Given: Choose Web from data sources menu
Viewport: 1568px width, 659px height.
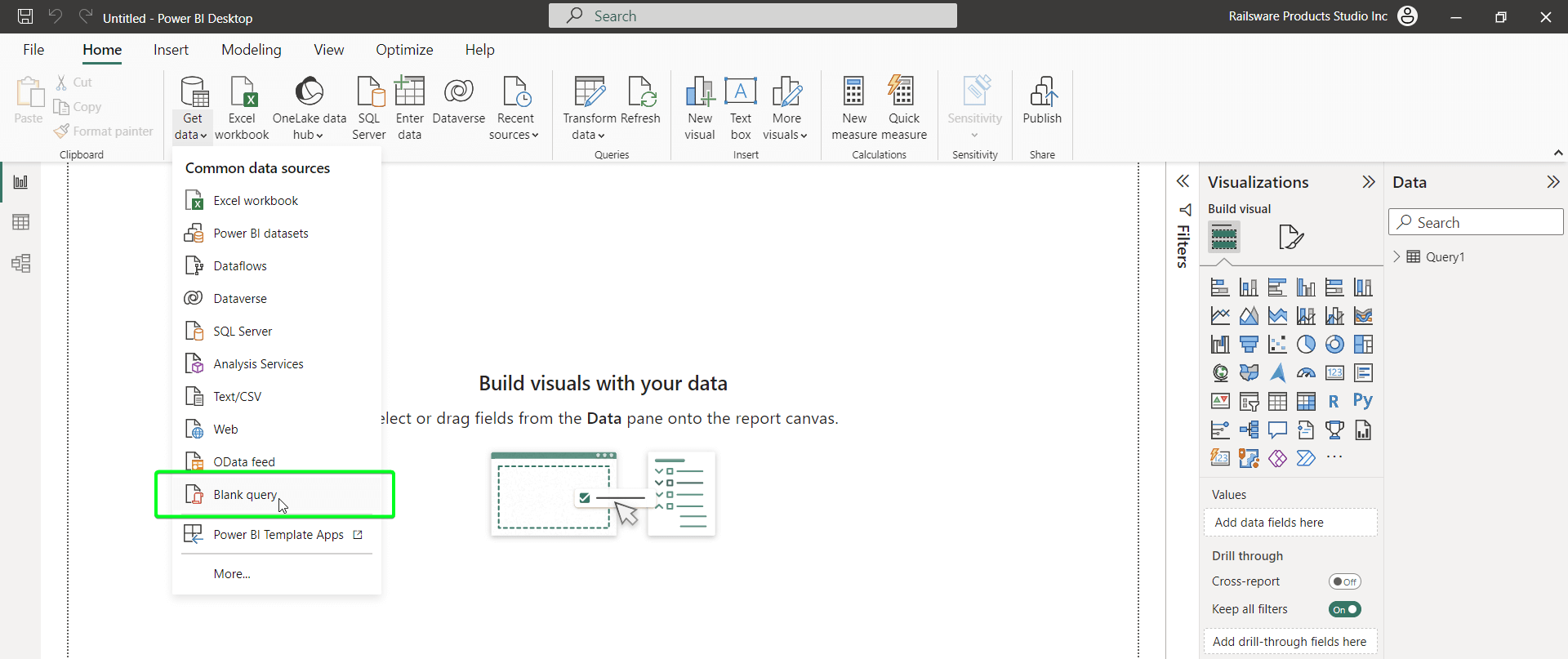Looking at the screenshot, I should click(x=276, y=430).
